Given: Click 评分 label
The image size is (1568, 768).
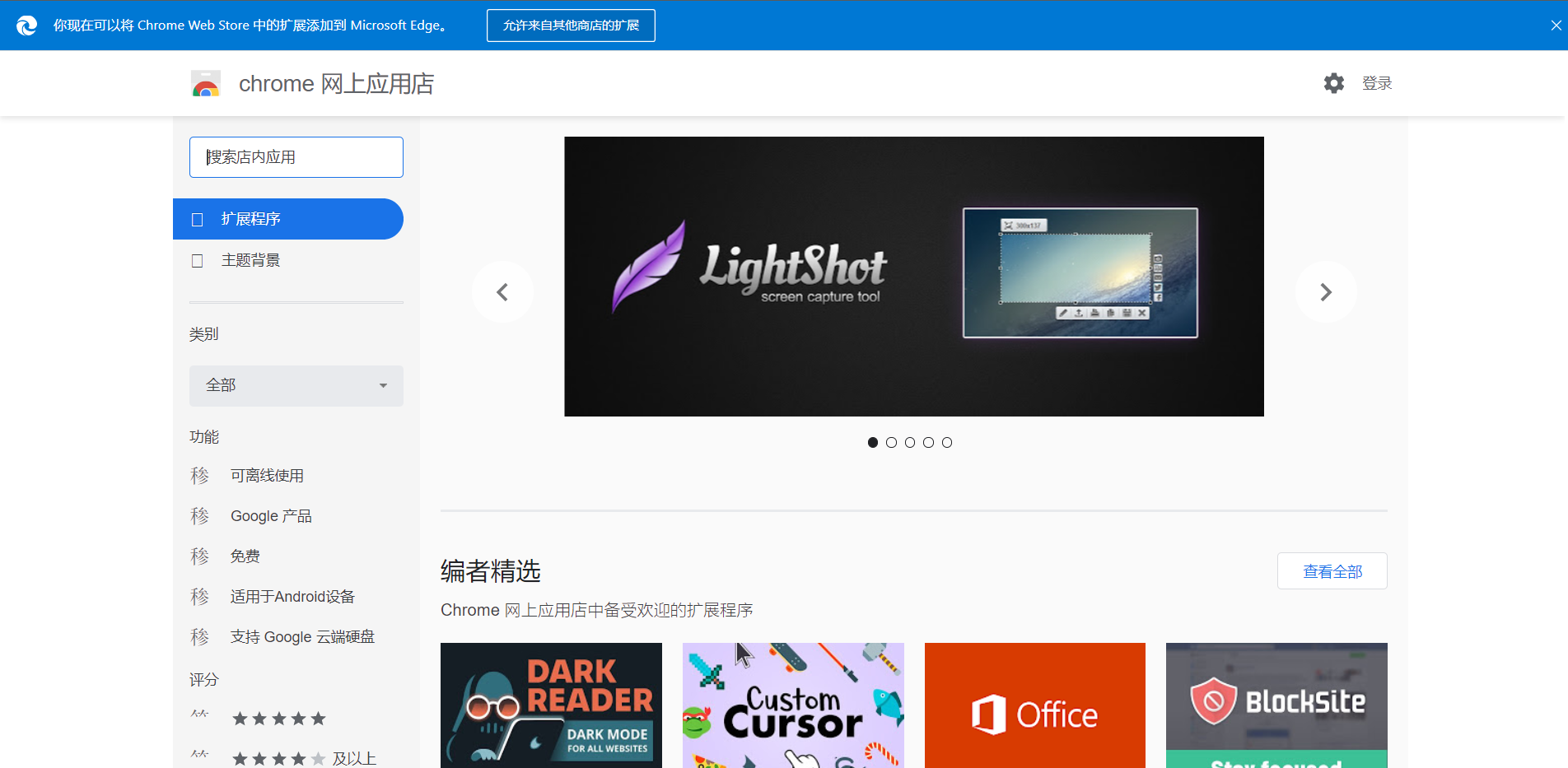Looking at the screenshot, I should 204,680.
